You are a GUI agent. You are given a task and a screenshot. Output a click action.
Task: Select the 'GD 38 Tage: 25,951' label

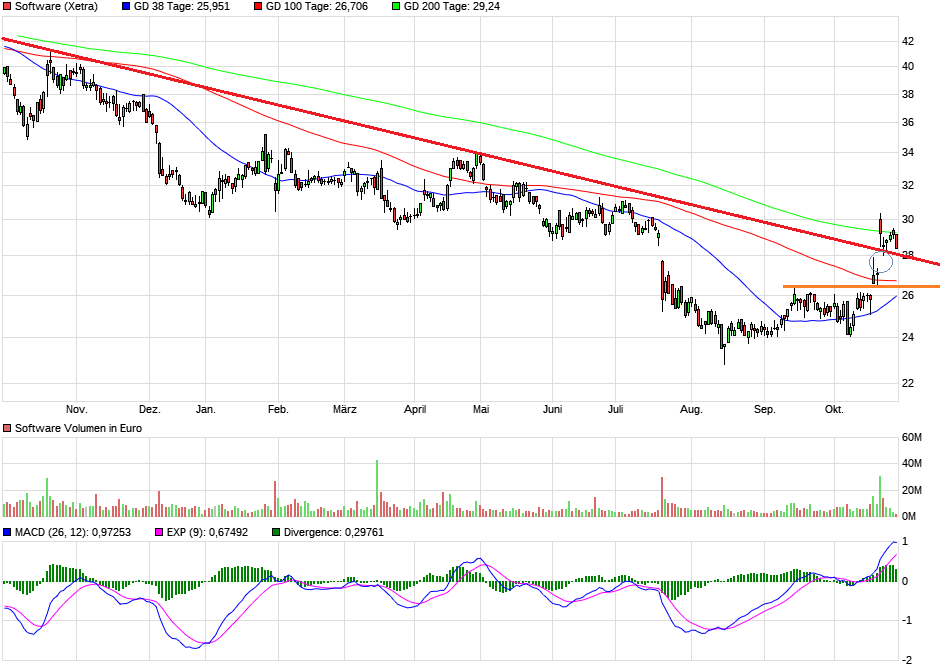[x=182, y=7]
